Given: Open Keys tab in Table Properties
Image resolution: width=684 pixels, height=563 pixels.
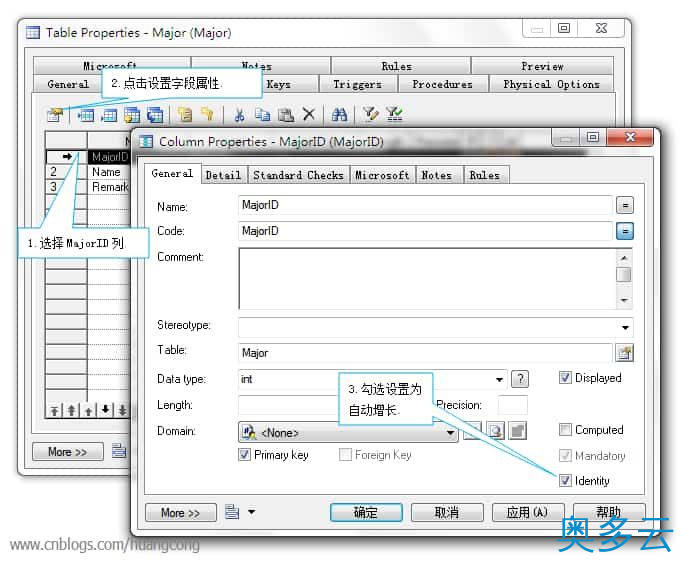Looking at the screenshot, I should point(278,84).
